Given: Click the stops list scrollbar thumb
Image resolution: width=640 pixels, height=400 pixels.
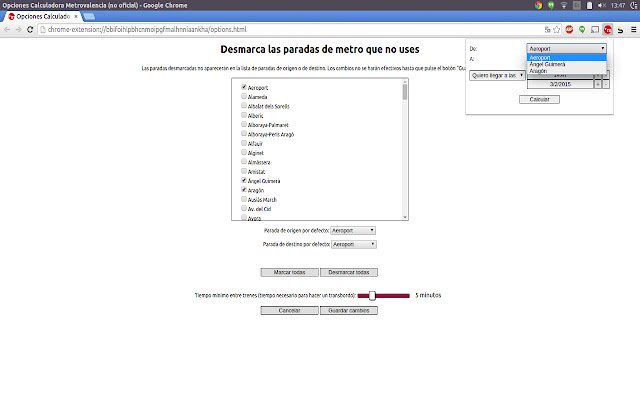Looking at the screenshot, I should tap(405, 92).
